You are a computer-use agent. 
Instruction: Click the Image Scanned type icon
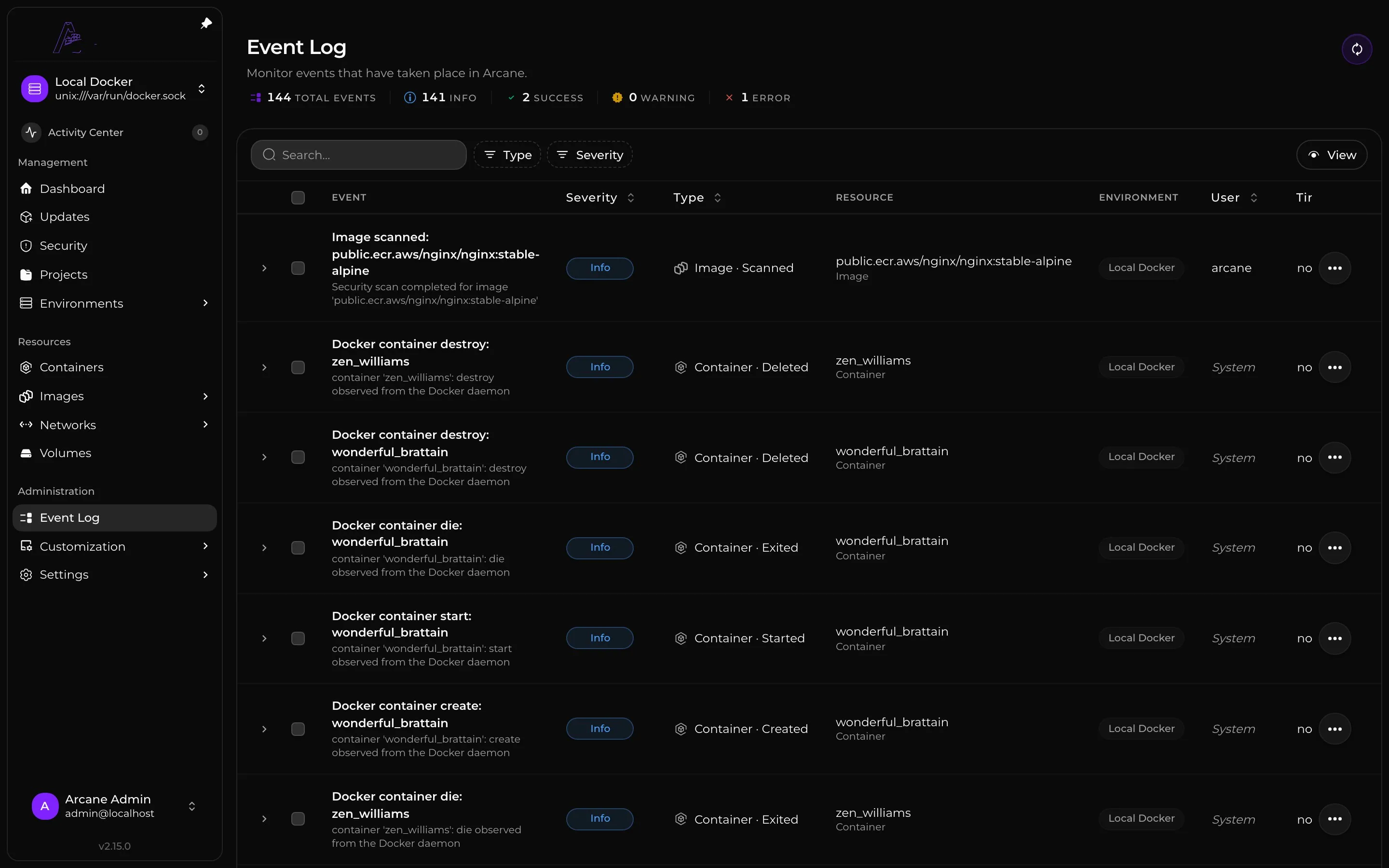(681, 268)
